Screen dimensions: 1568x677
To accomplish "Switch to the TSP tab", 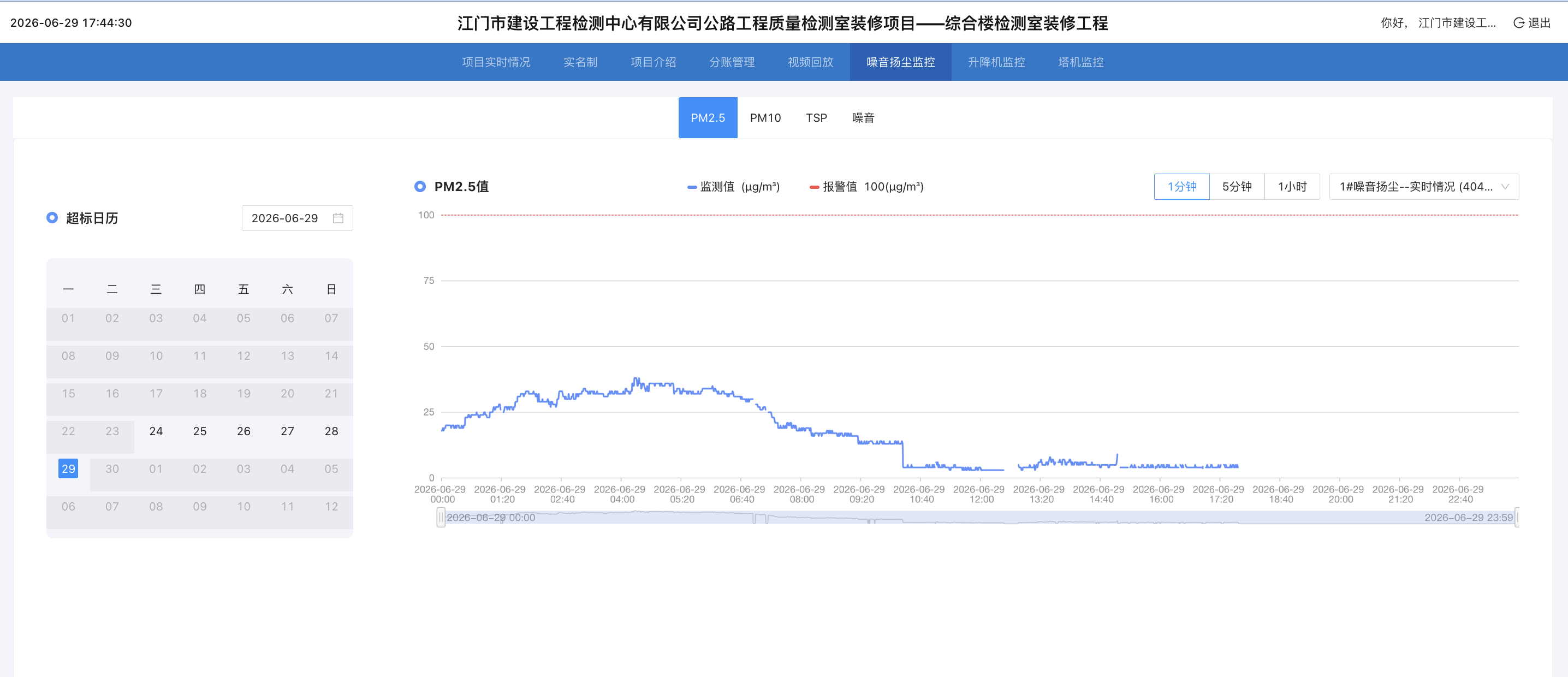I will click(816, 117).
